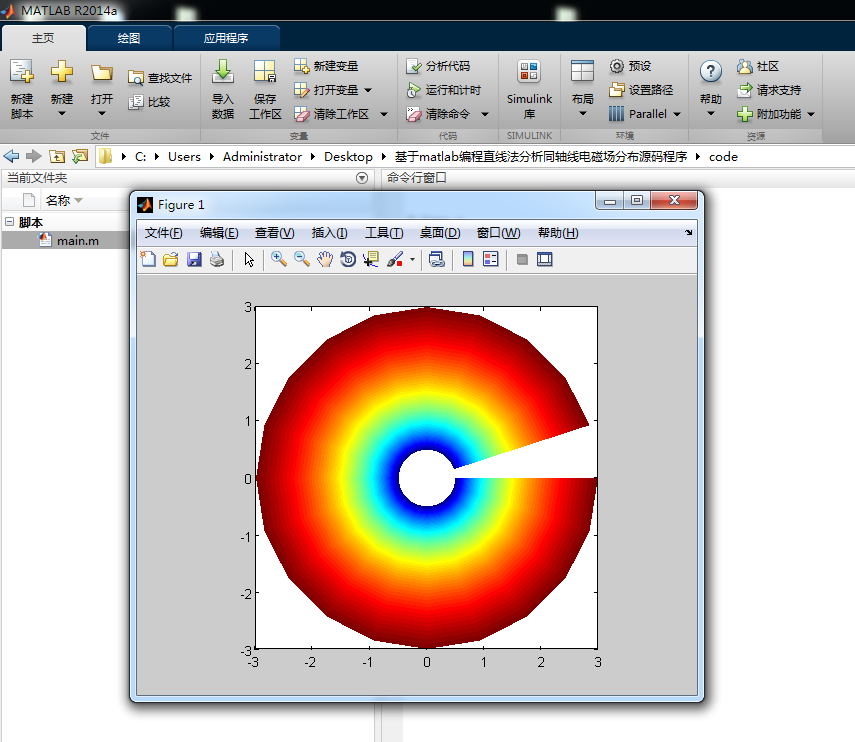Click Analyze Code (分析代码)

click(438, 66)
